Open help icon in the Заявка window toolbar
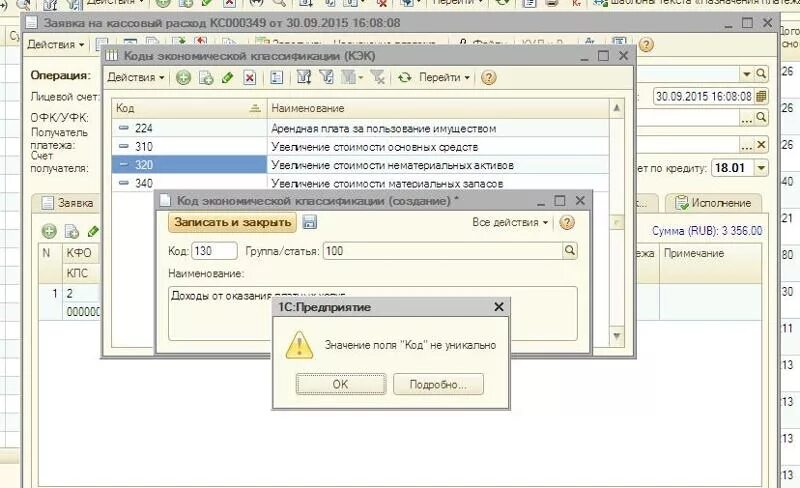800x488 pixels. (646, 45)
